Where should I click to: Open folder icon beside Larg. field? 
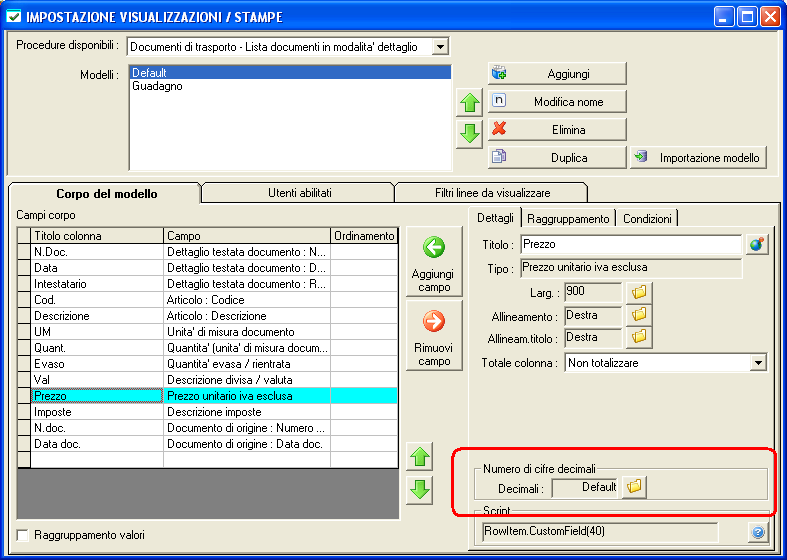click(x=639, y=292)
